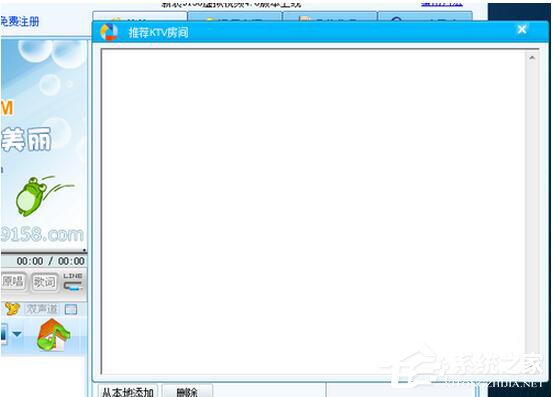Click the 从本地添加 button
553x397 pixels.
coord(127,391)
